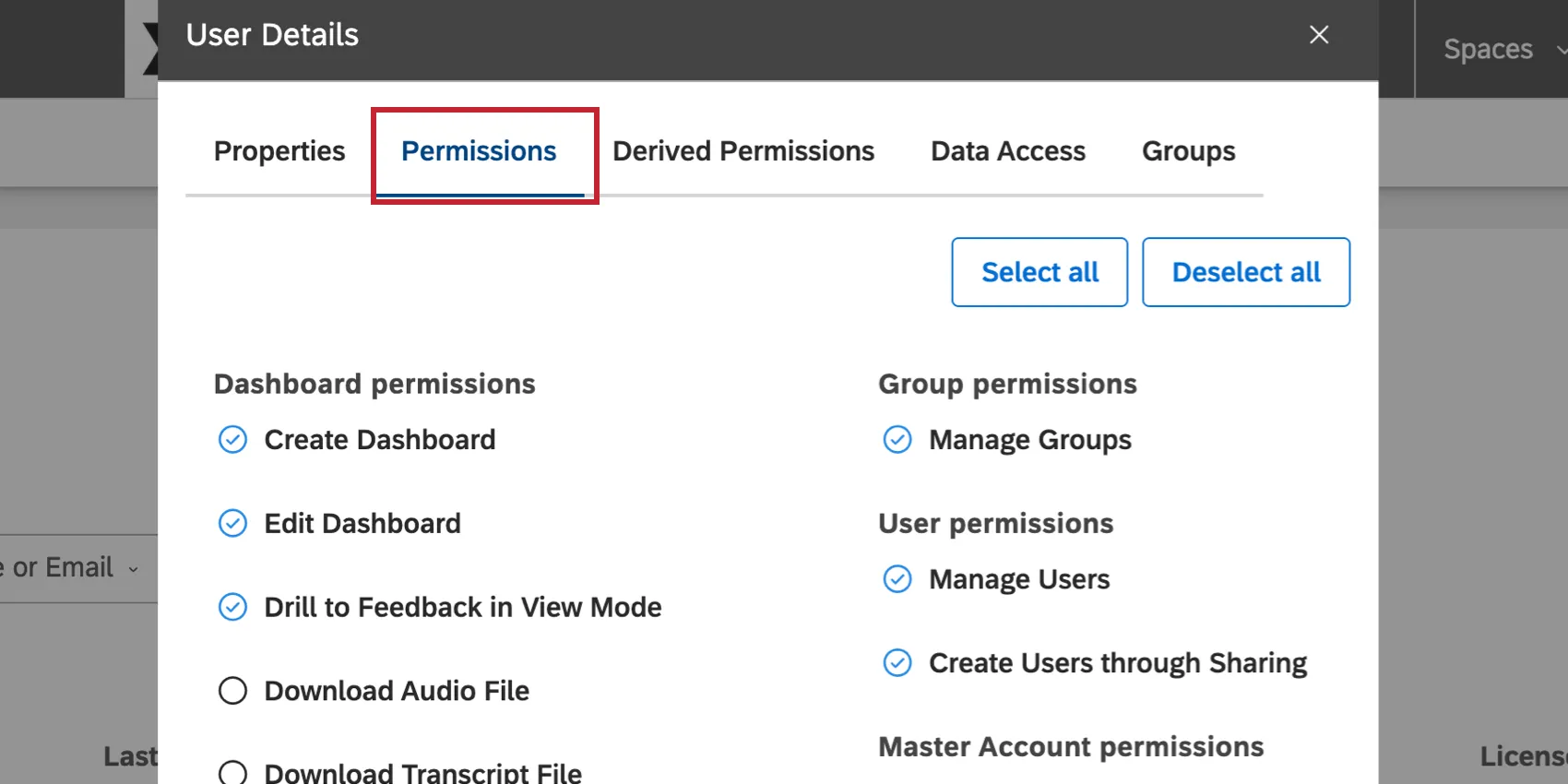Viewport: 1568px width, 784px height.
Task: Toggle Manage Users permission checkbox
Action: click(897, 579)
